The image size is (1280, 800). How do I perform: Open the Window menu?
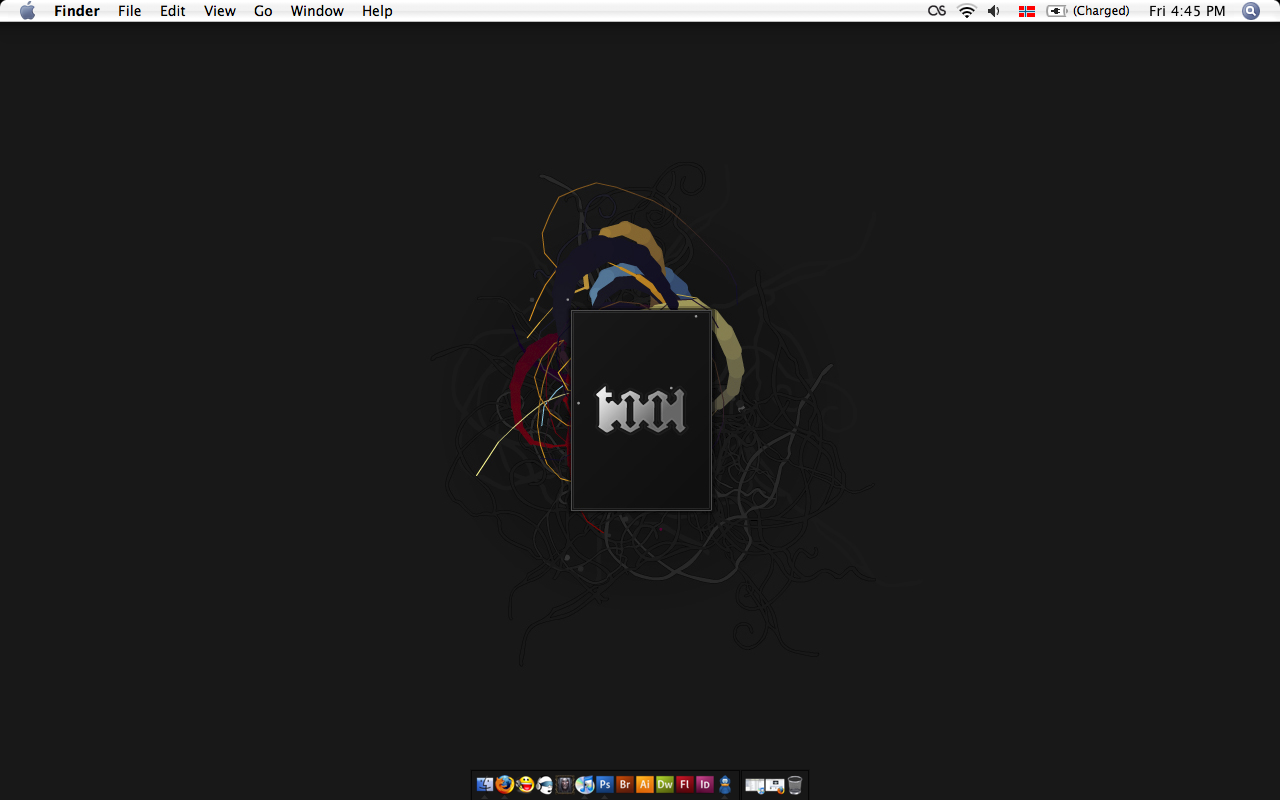(x=317, y=11)
